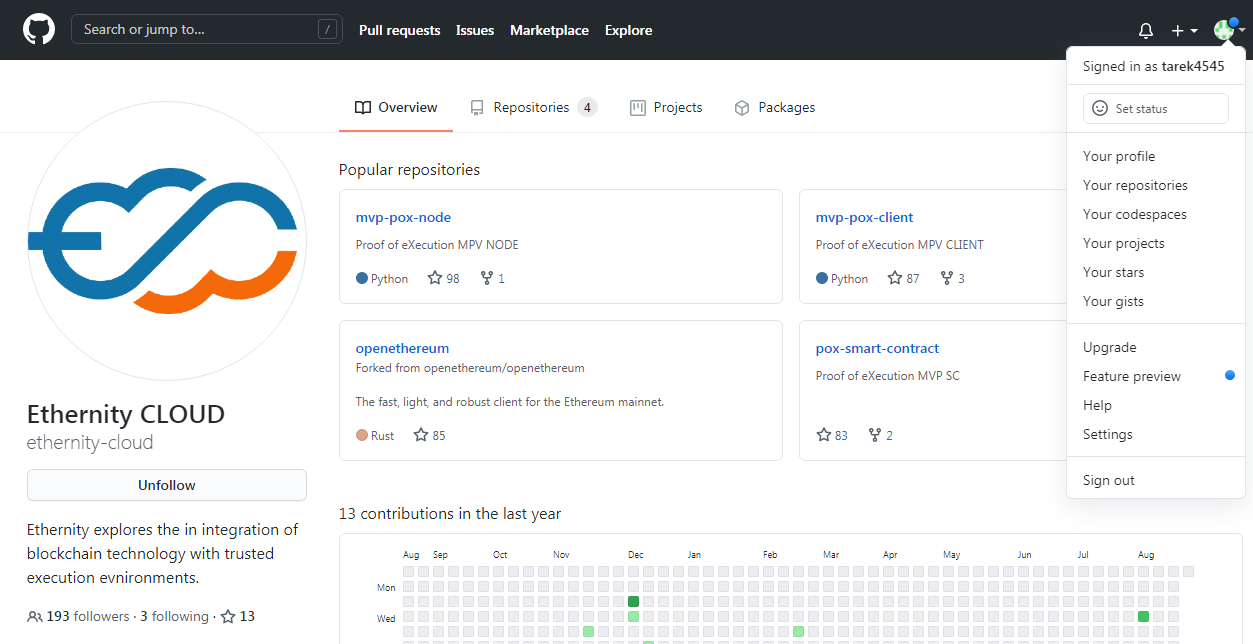Click star count 98 on mvp-pox-node
Viewport: 1253px width, 644px height.
443,278
